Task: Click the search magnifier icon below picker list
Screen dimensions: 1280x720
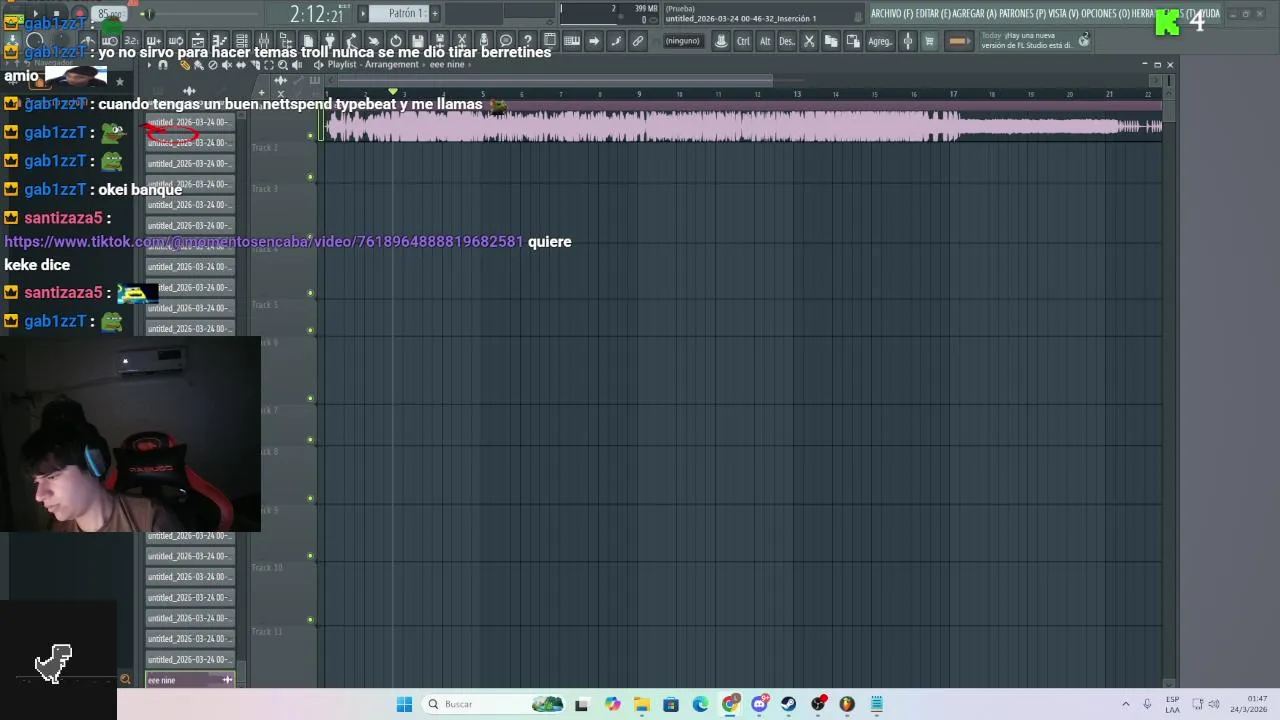Action: [125, 680]
